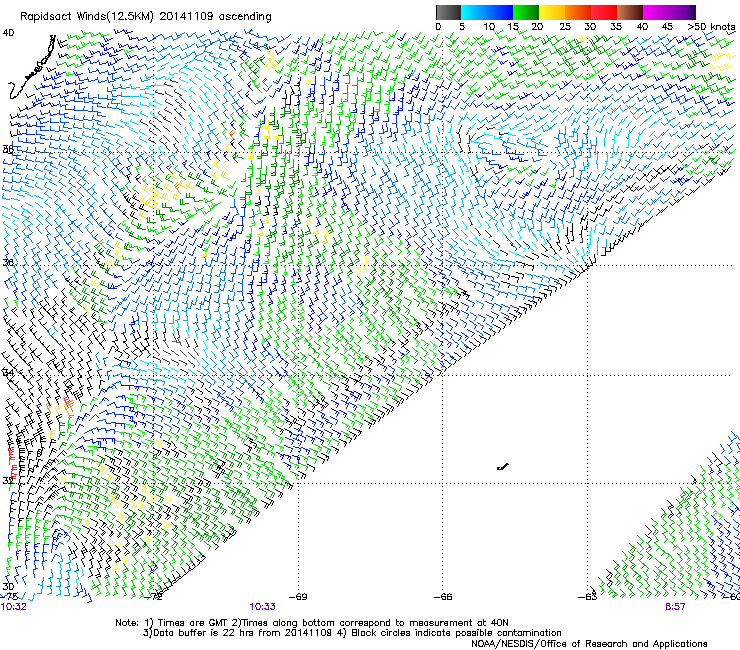Screen dimensions: 740x650
Task: Click the brown 35-40 knots legend segment
Action: (630, 12)
